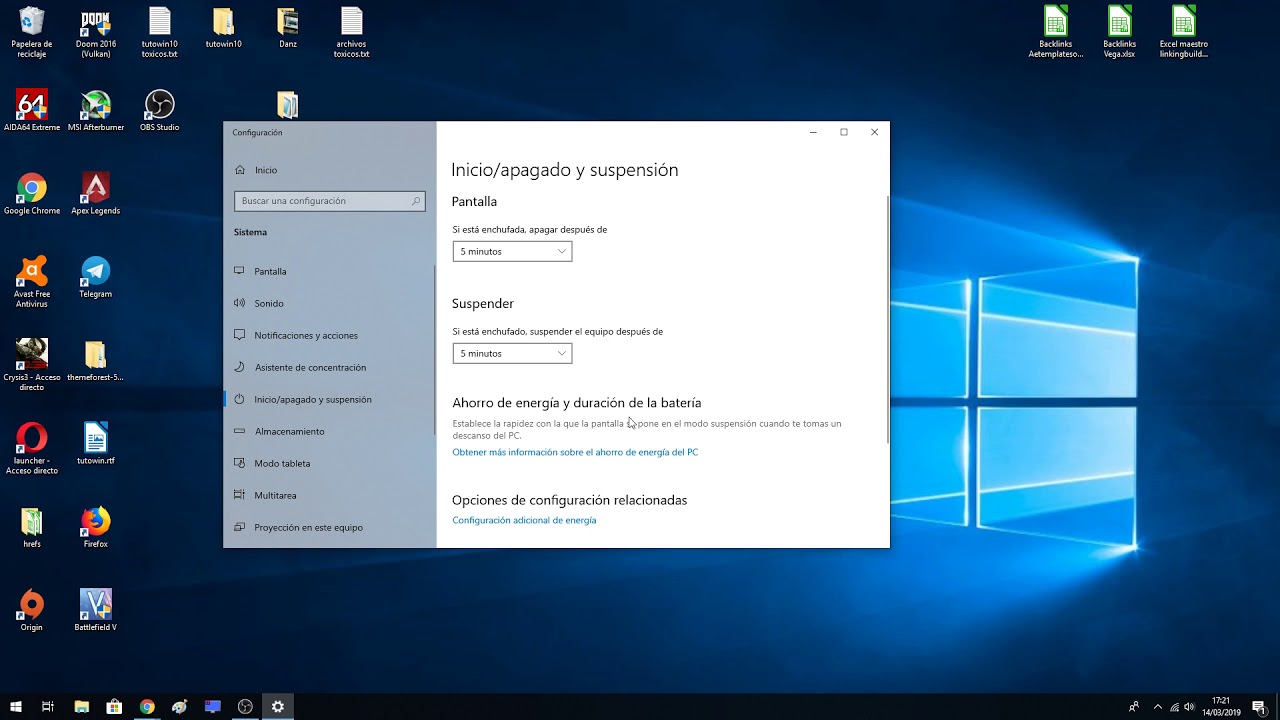This screenshot has width=1280, height=720.
Task: Select the Origin desktop shortcut
Action: [x=32, y=609]
